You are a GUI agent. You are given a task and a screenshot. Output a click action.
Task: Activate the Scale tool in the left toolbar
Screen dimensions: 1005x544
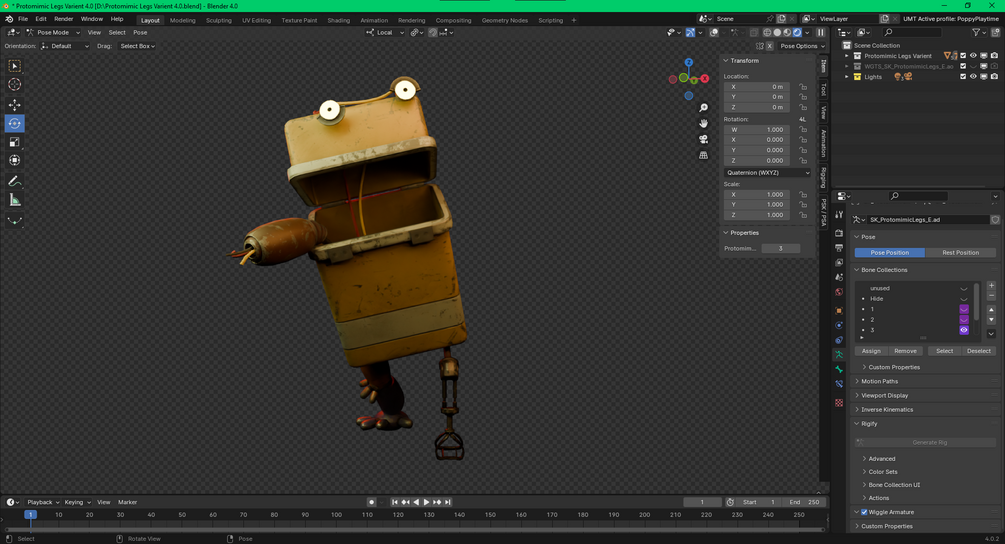15,142
